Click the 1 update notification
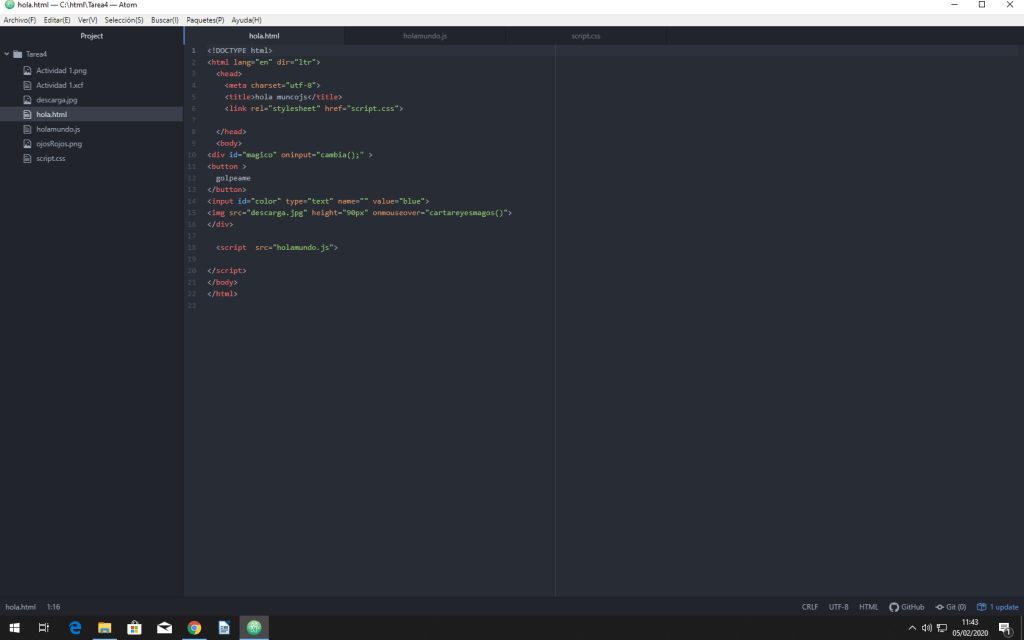The width and height of the screenshot is (1024, 640). [x=998, y=607]
